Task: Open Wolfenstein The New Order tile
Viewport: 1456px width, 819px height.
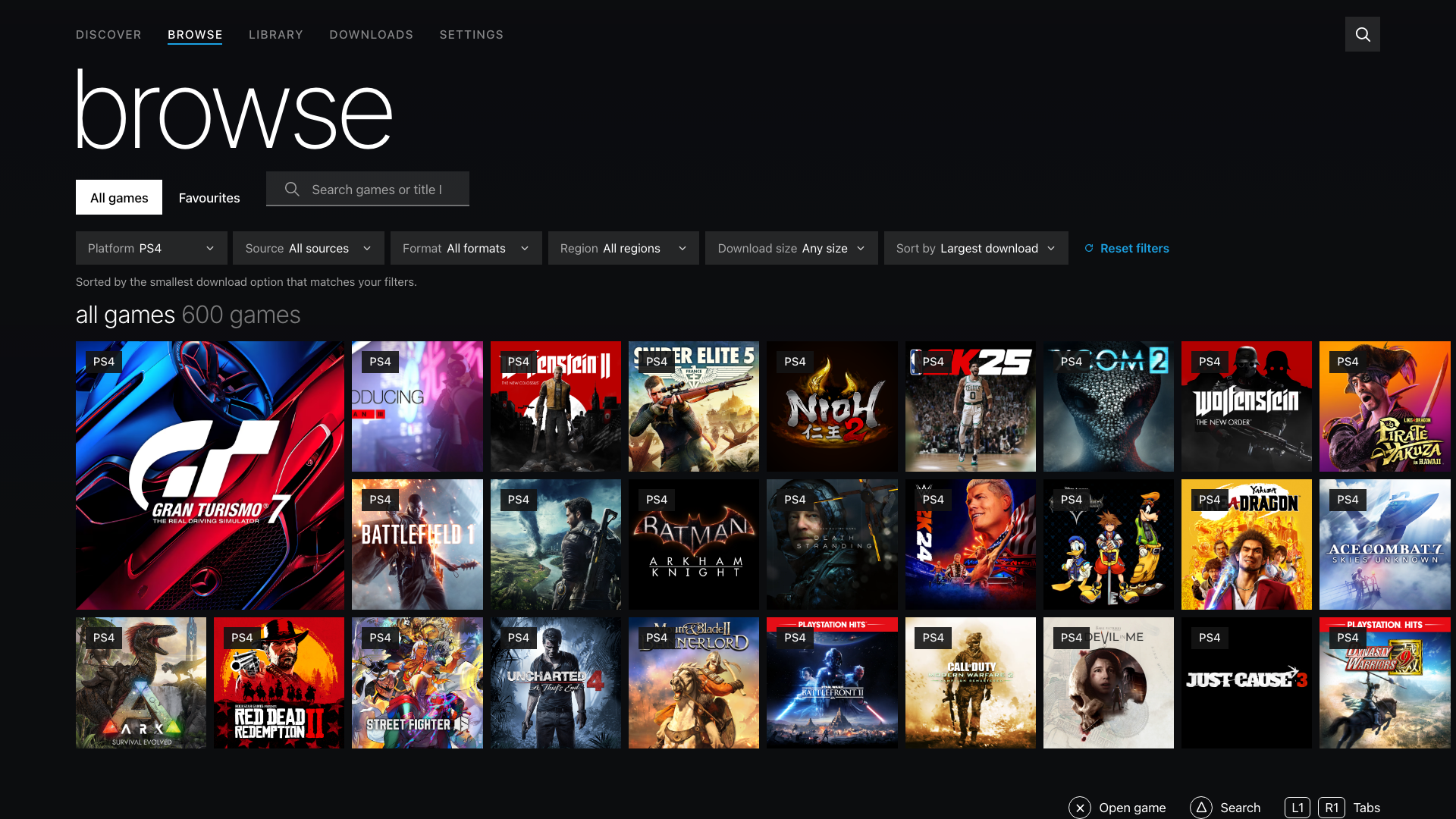Action: point(1247,406)
